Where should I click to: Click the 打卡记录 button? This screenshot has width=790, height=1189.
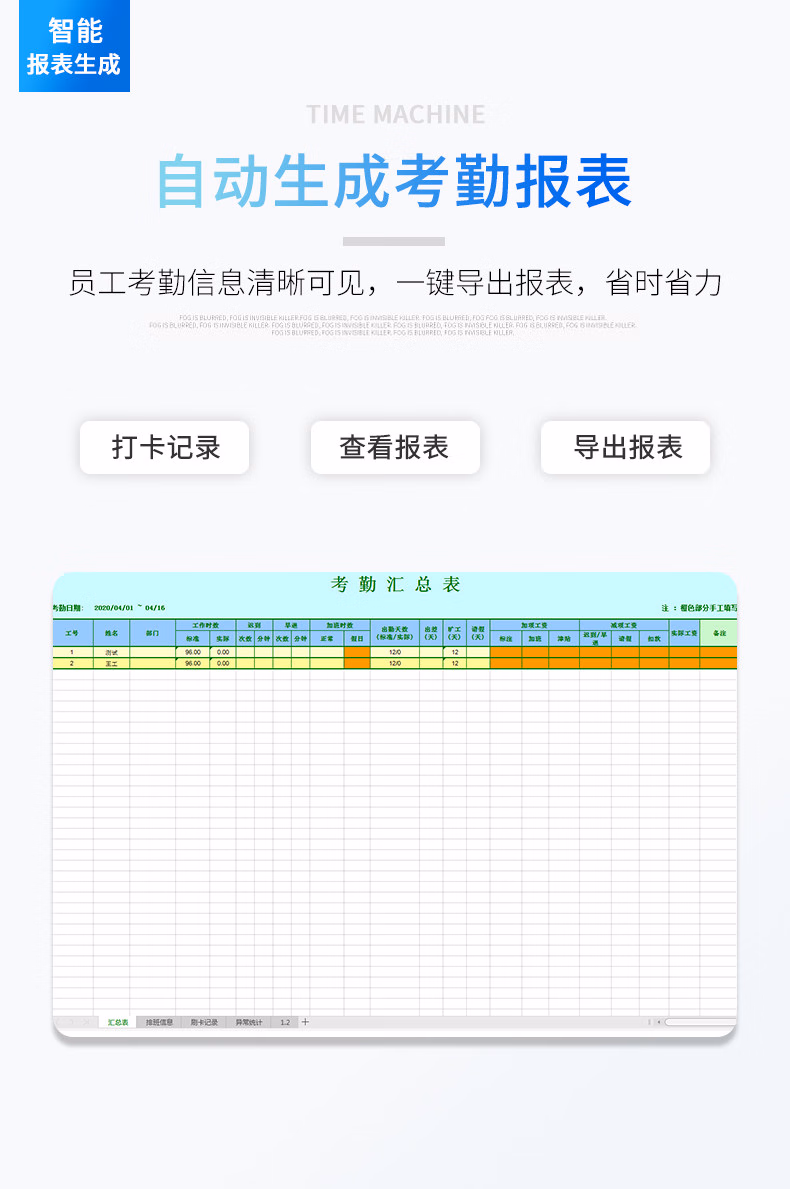(165, 447)
